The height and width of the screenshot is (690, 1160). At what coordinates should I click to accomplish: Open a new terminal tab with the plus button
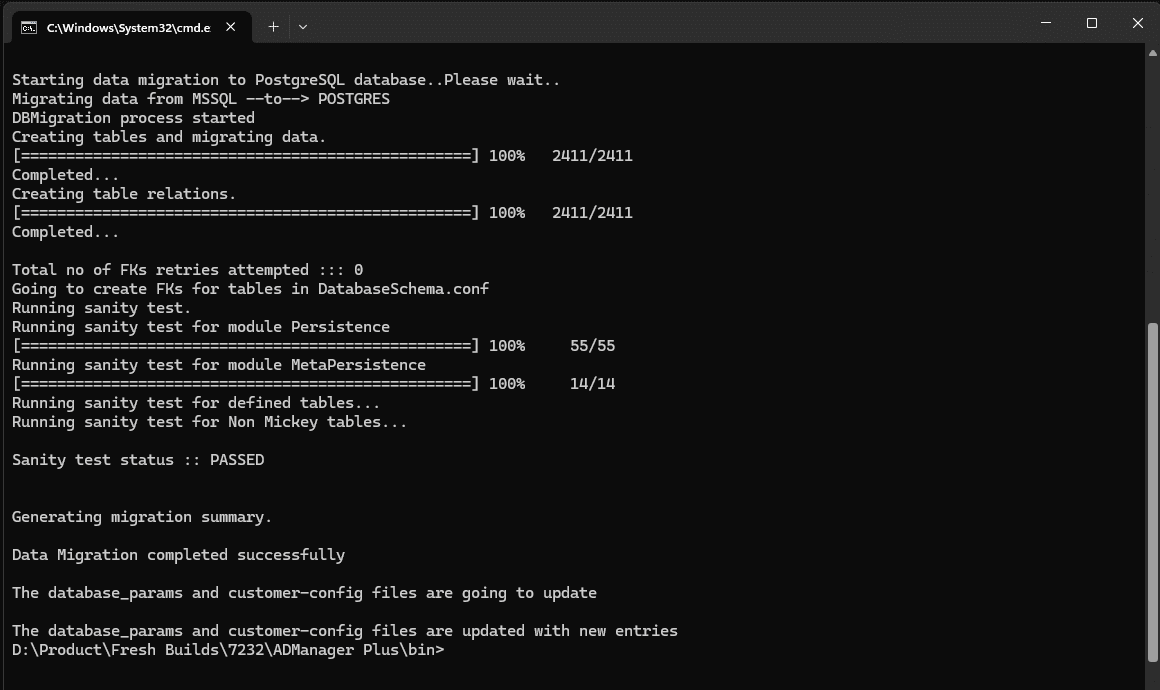click(x=272, y=27)
